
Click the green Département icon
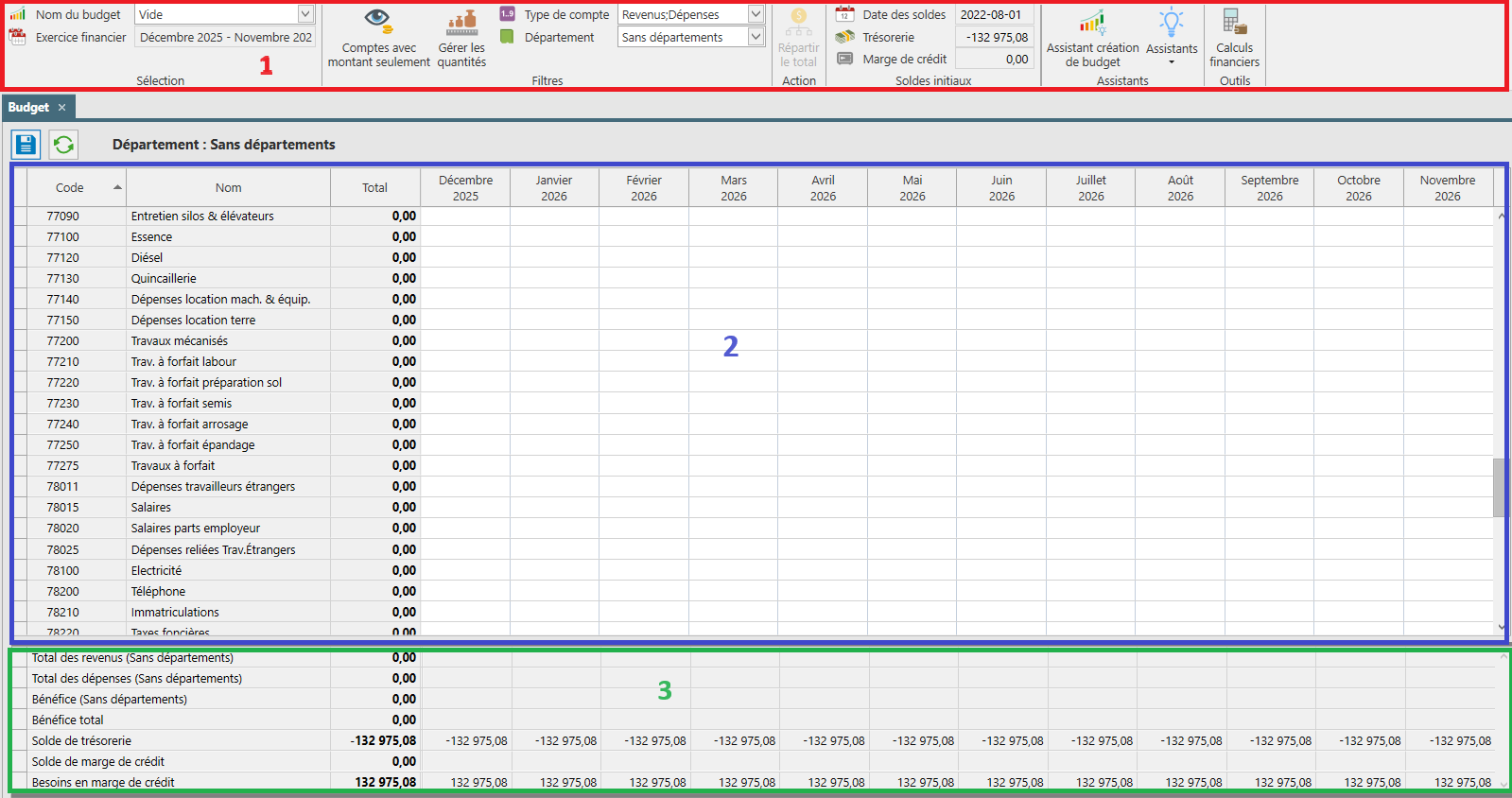click(x=507, y=37)
